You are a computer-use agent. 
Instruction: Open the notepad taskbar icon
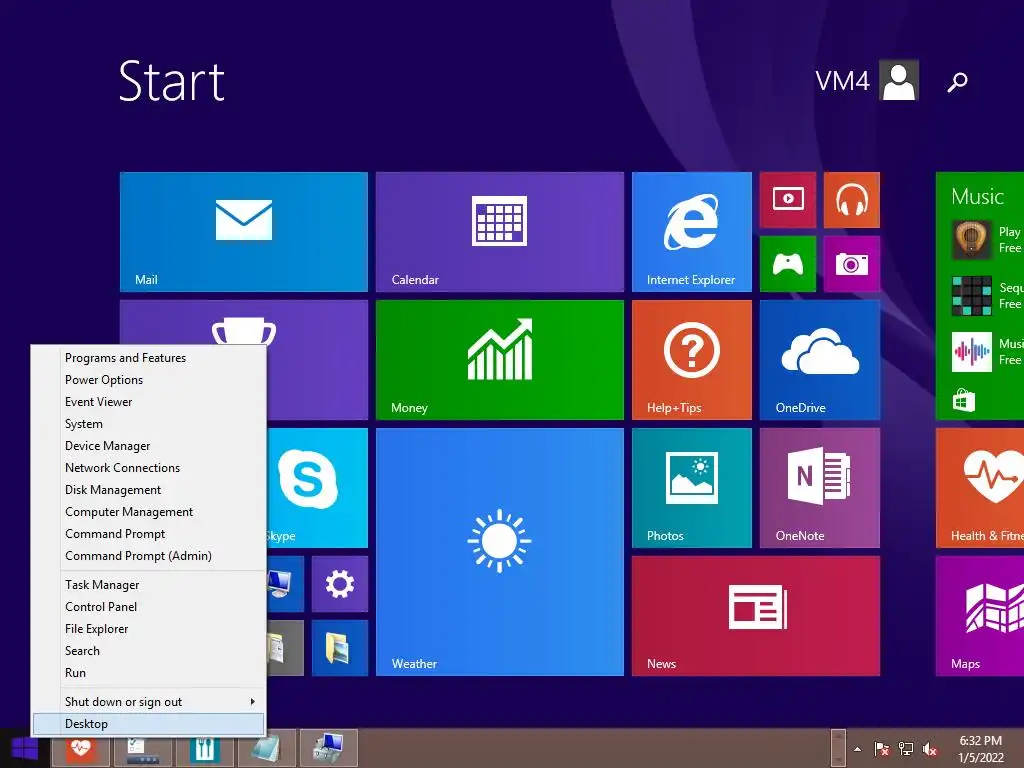click(x=266, y=748)
